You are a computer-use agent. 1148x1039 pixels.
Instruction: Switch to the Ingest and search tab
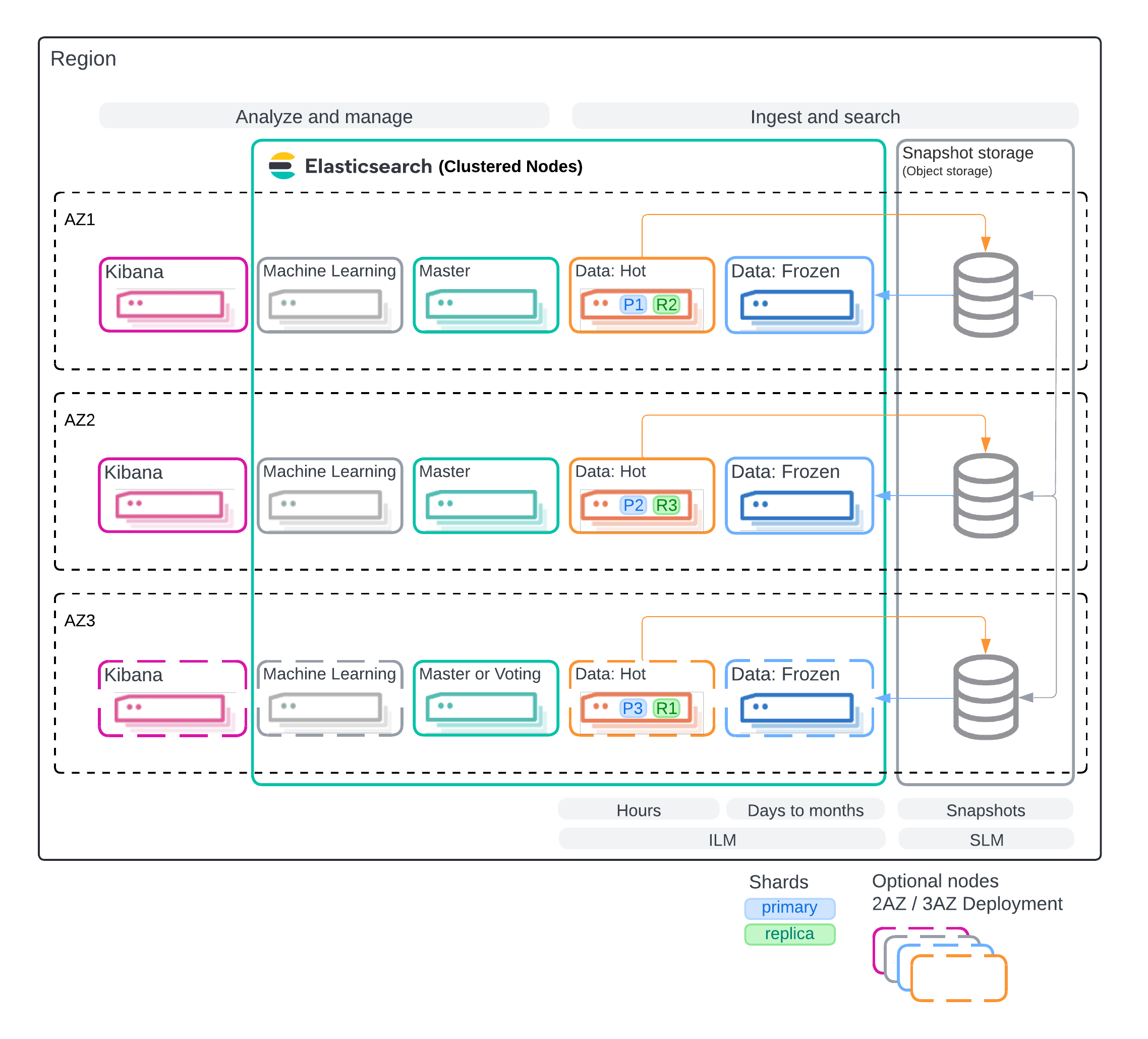coord(825,116)
